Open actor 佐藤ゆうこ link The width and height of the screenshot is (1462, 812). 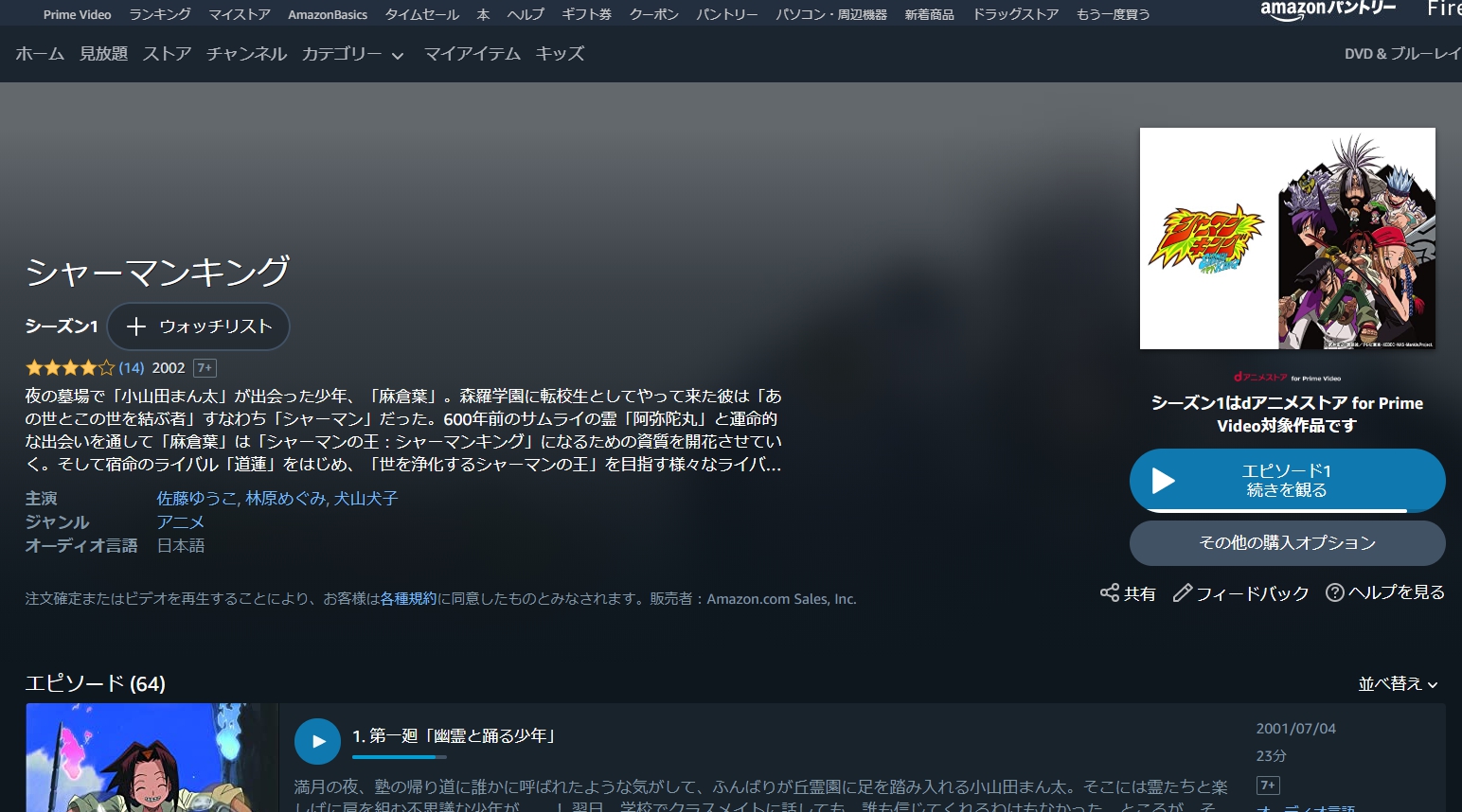(x=197, y=499)
